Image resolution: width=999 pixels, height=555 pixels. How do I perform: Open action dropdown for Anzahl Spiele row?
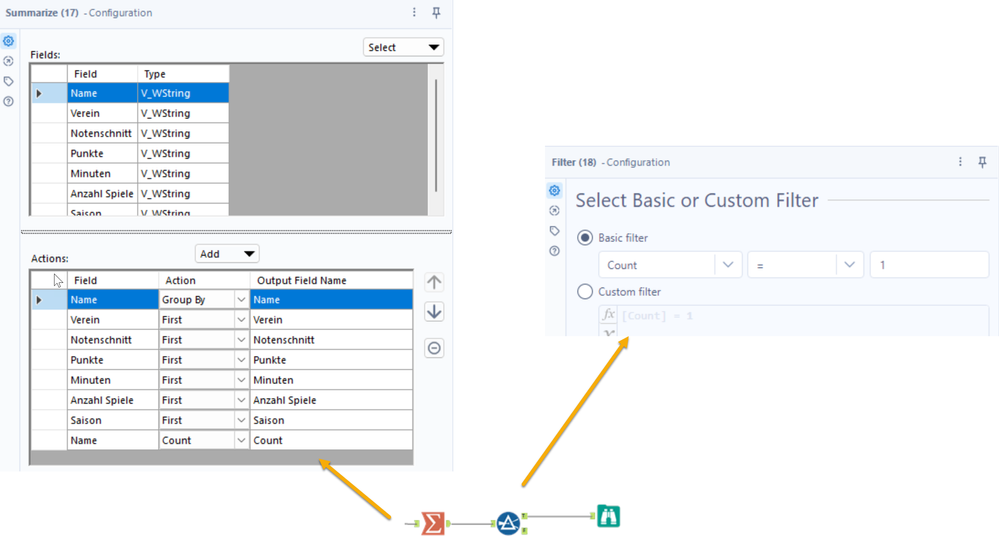[241, 400]
